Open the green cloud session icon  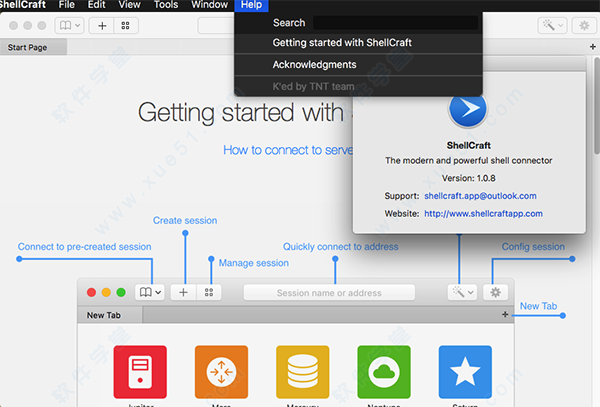click(384, 372)
